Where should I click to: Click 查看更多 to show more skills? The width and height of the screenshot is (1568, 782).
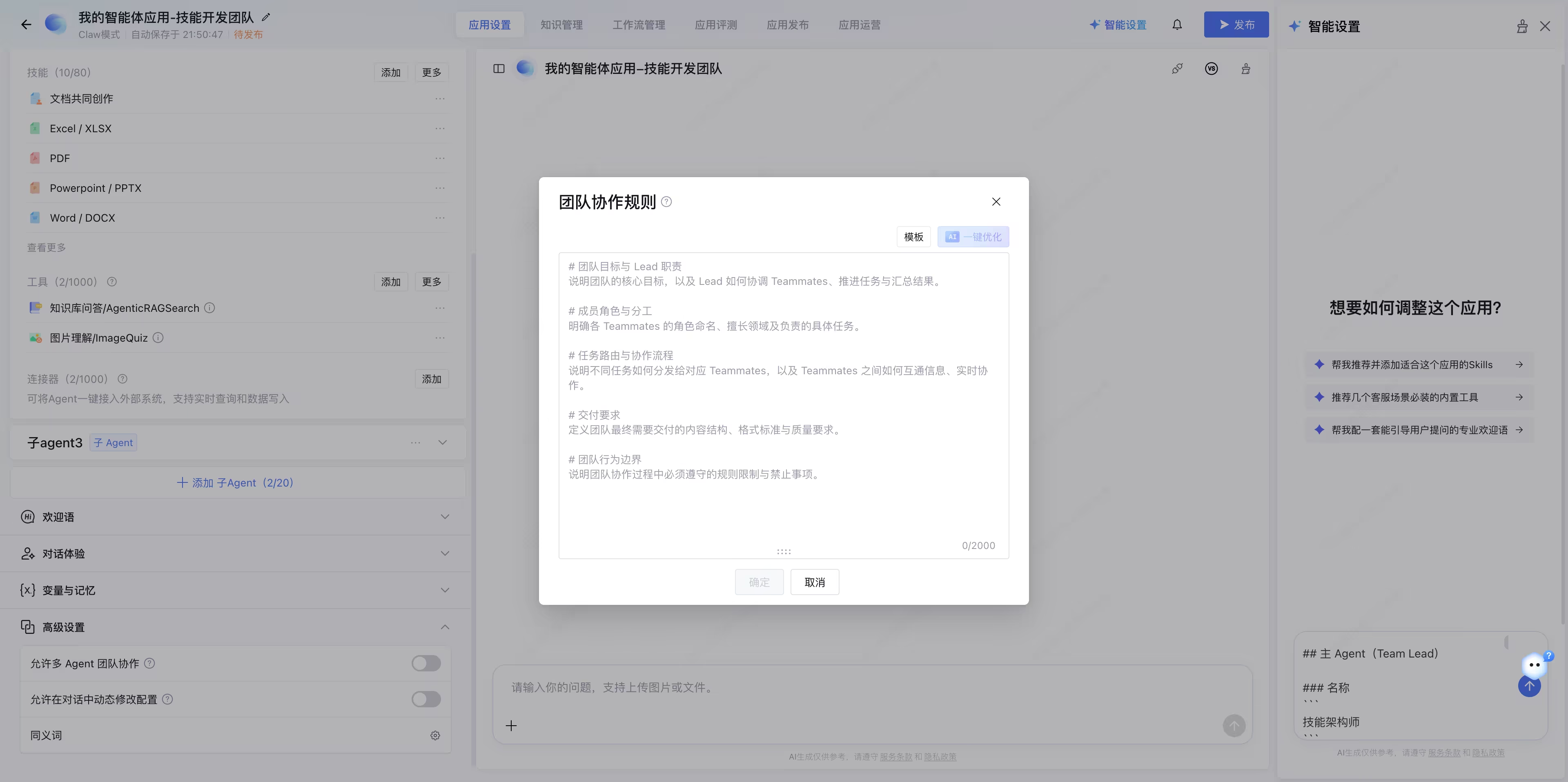point(46,248)
